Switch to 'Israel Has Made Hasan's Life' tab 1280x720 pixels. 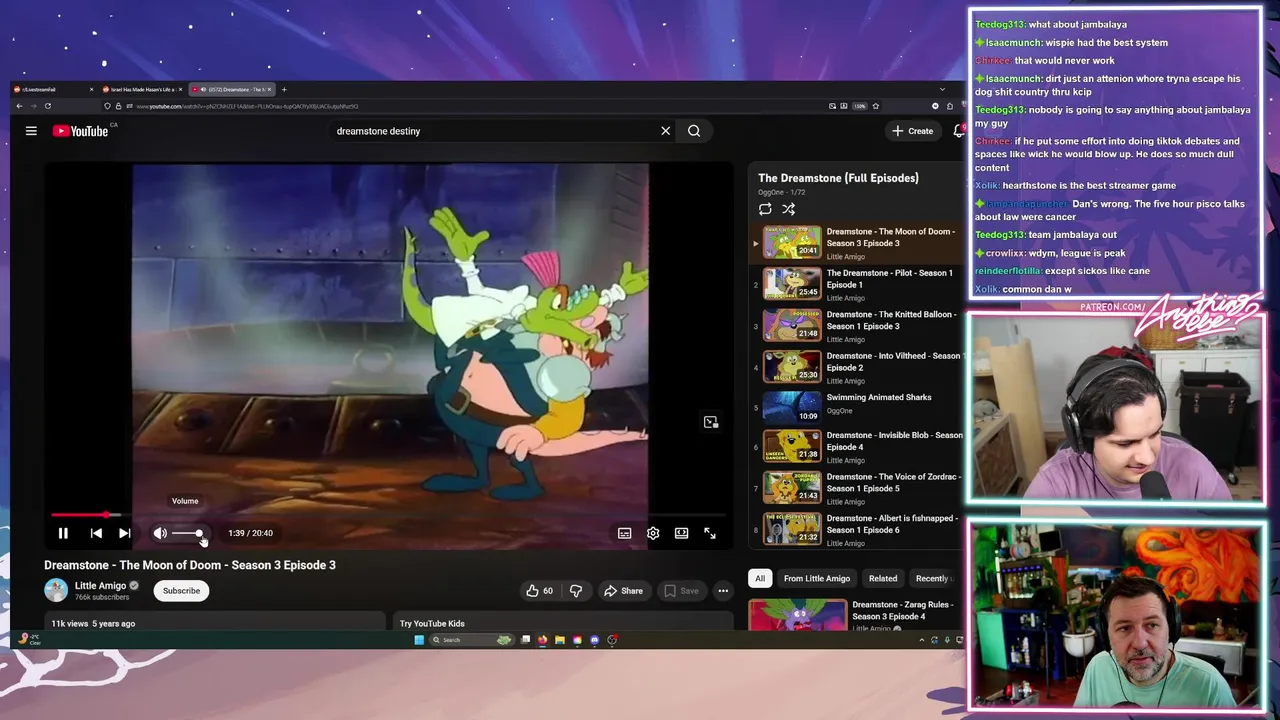click(142, 89)
